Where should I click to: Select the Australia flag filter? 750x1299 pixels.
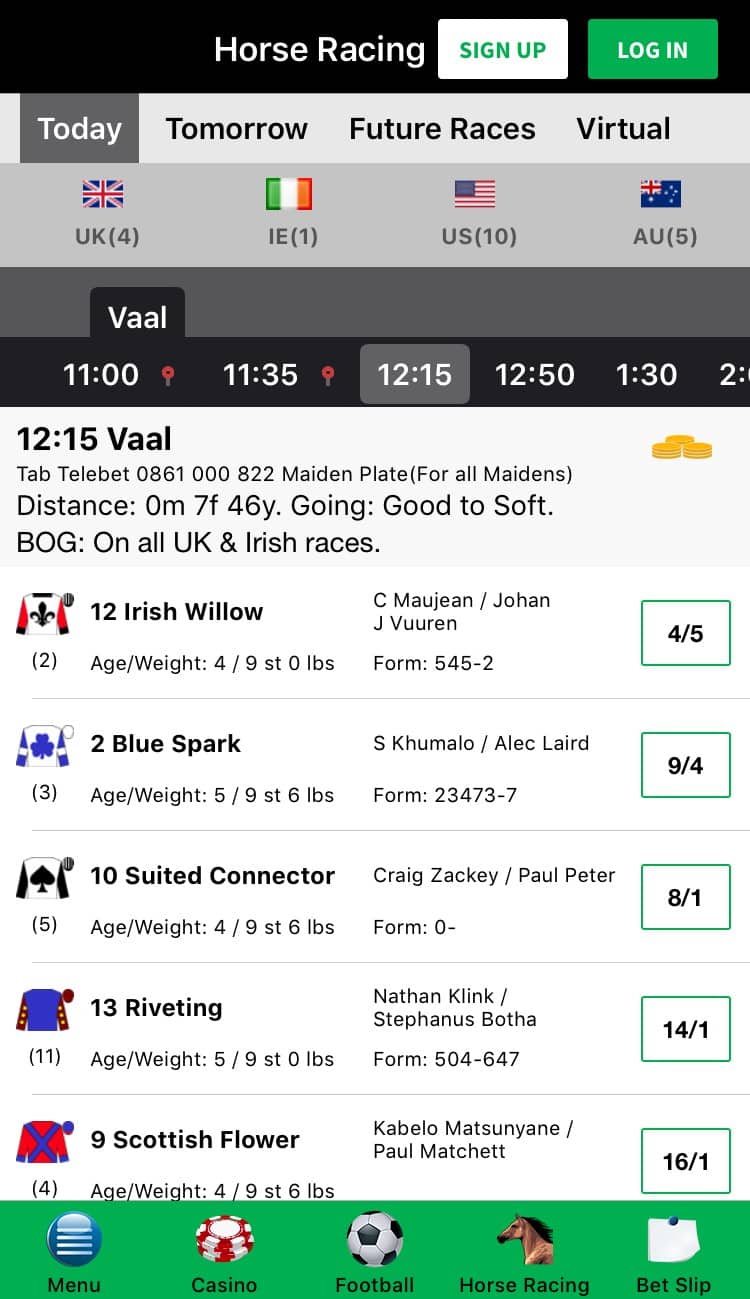[x=661, y=193]
